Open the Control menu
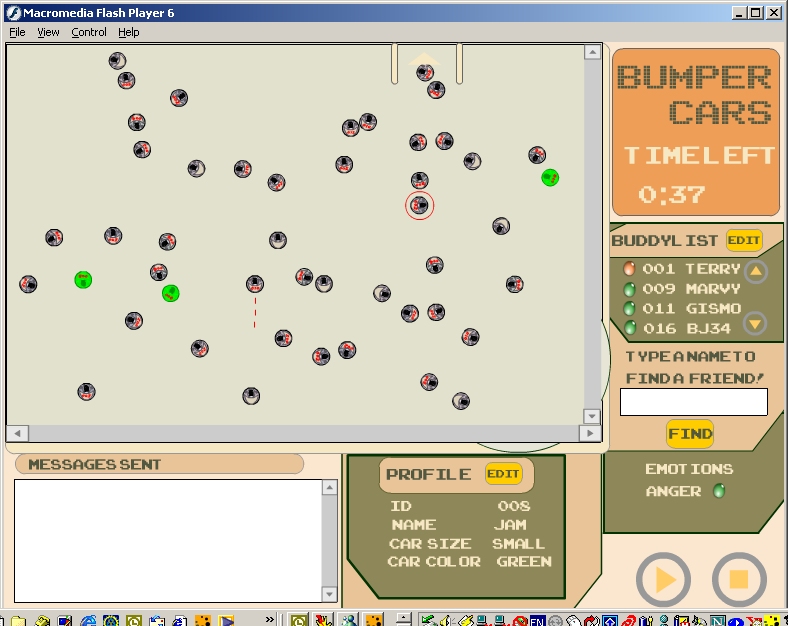This screenshot has height=626, width=788. click(x=89, y=32)
